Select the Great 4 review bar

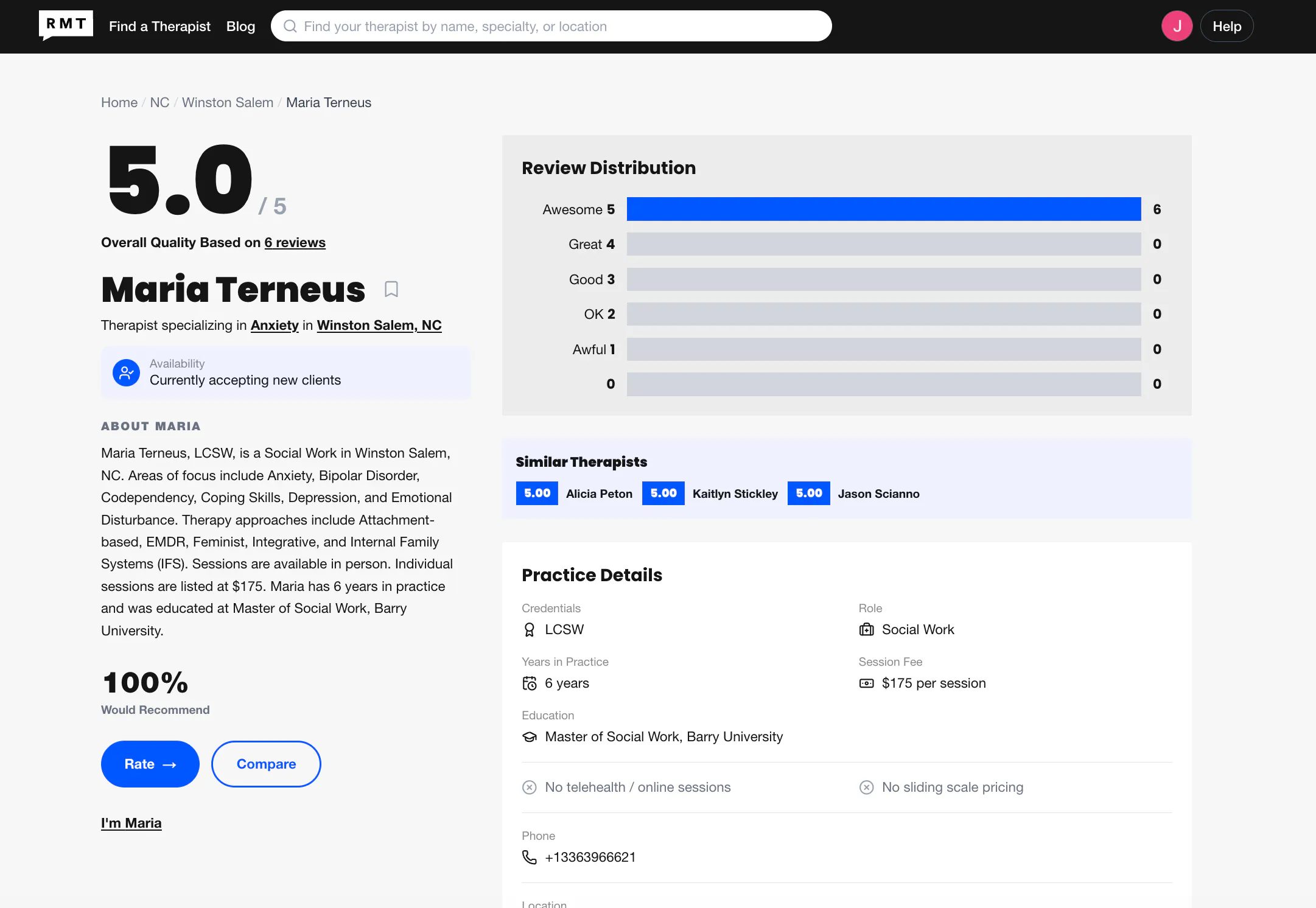(x=884, y=244)
